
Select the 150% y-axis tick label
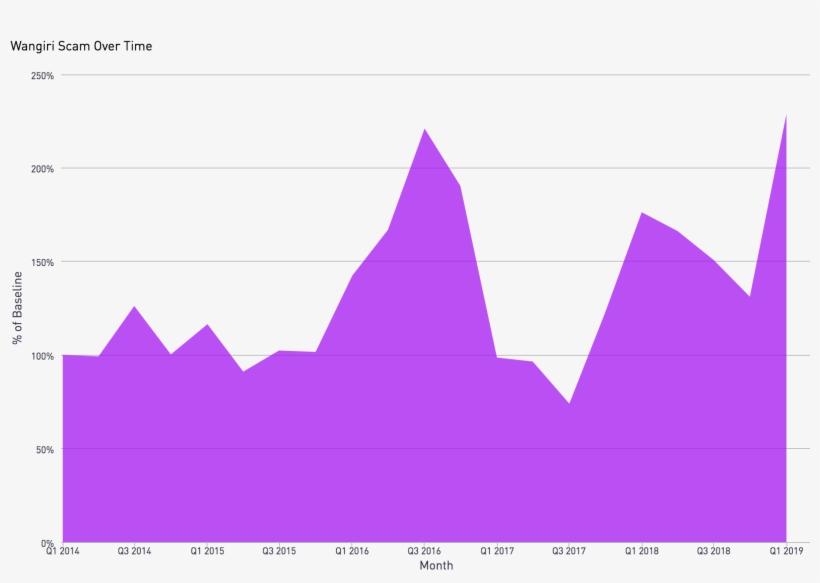click(x=43, y=262)
